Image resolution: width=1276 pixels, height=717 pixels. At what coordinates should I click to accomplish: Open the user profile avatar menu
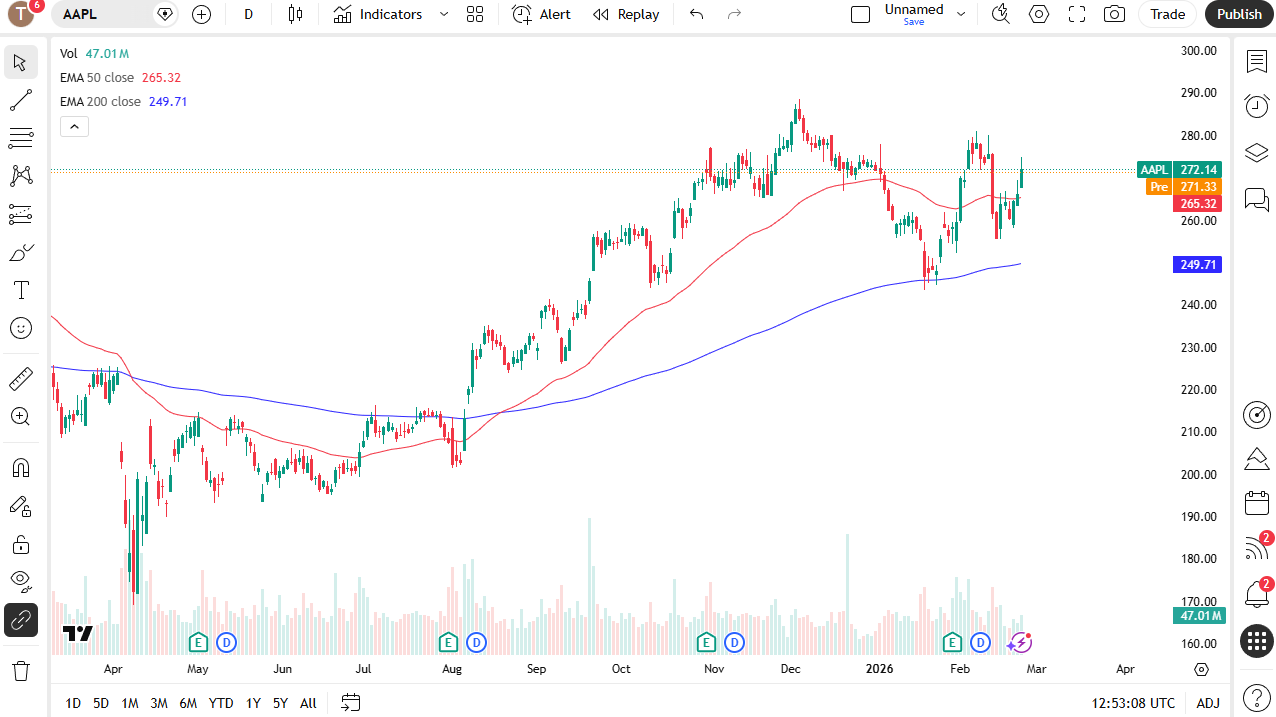(x=22, y=14)
